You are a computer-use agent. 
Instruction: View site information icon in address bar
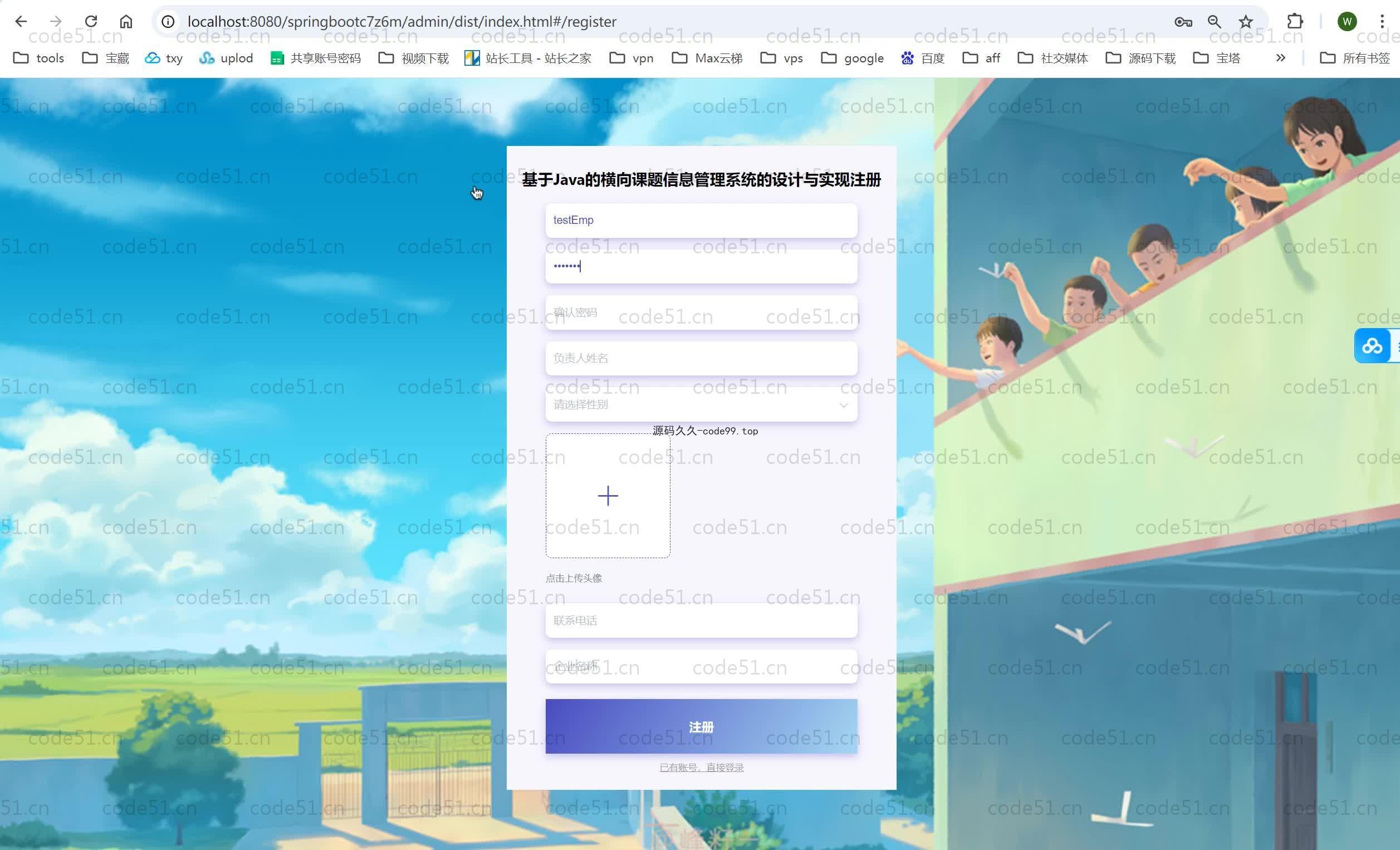pos(168,22)
